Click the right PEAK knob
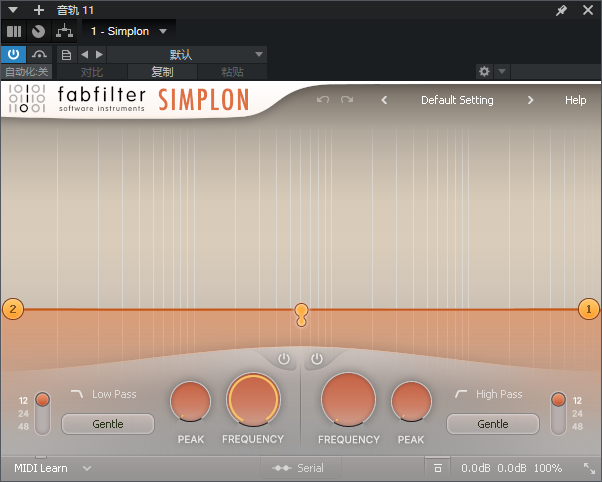Image resolution: width=602 pixels, height=482 pixels. coord(411,402)
